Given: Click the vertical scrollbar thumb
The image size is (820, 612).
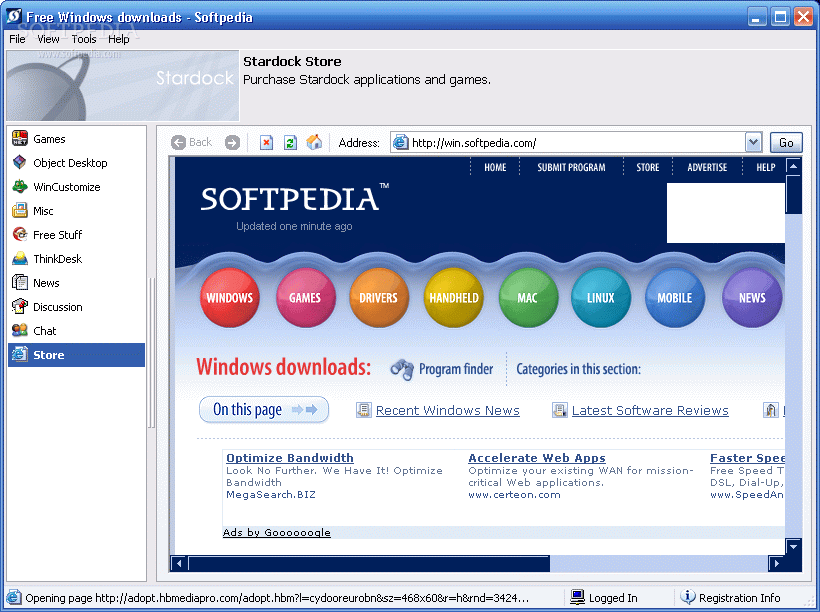Looking at the screenshot, I should pos(793,195).
